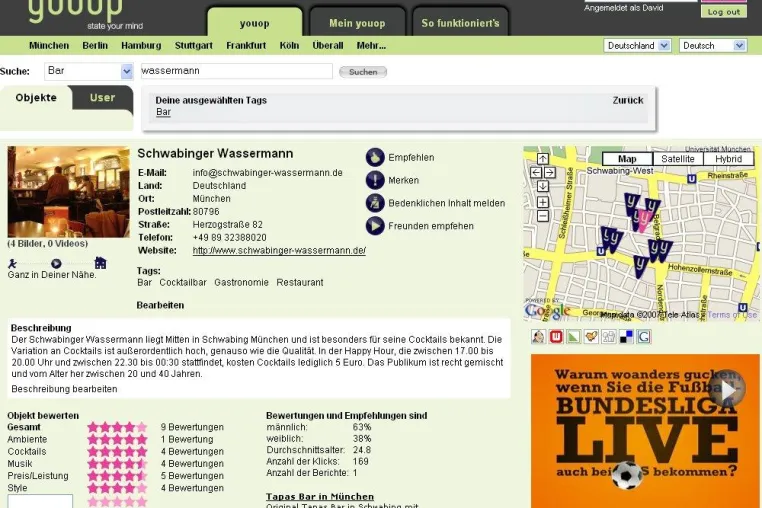Viewport: 762px width, 508px height.
Task: Click the pink youop map marker
Action: 644,220
